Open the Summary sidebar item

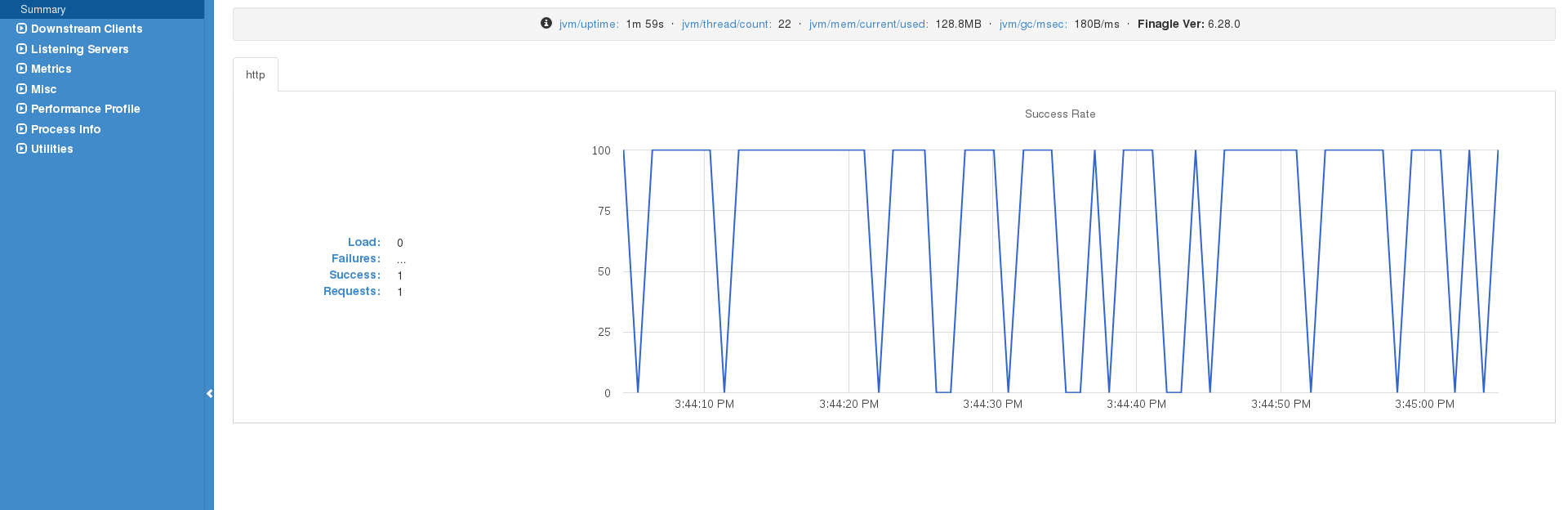pos(102,9)
